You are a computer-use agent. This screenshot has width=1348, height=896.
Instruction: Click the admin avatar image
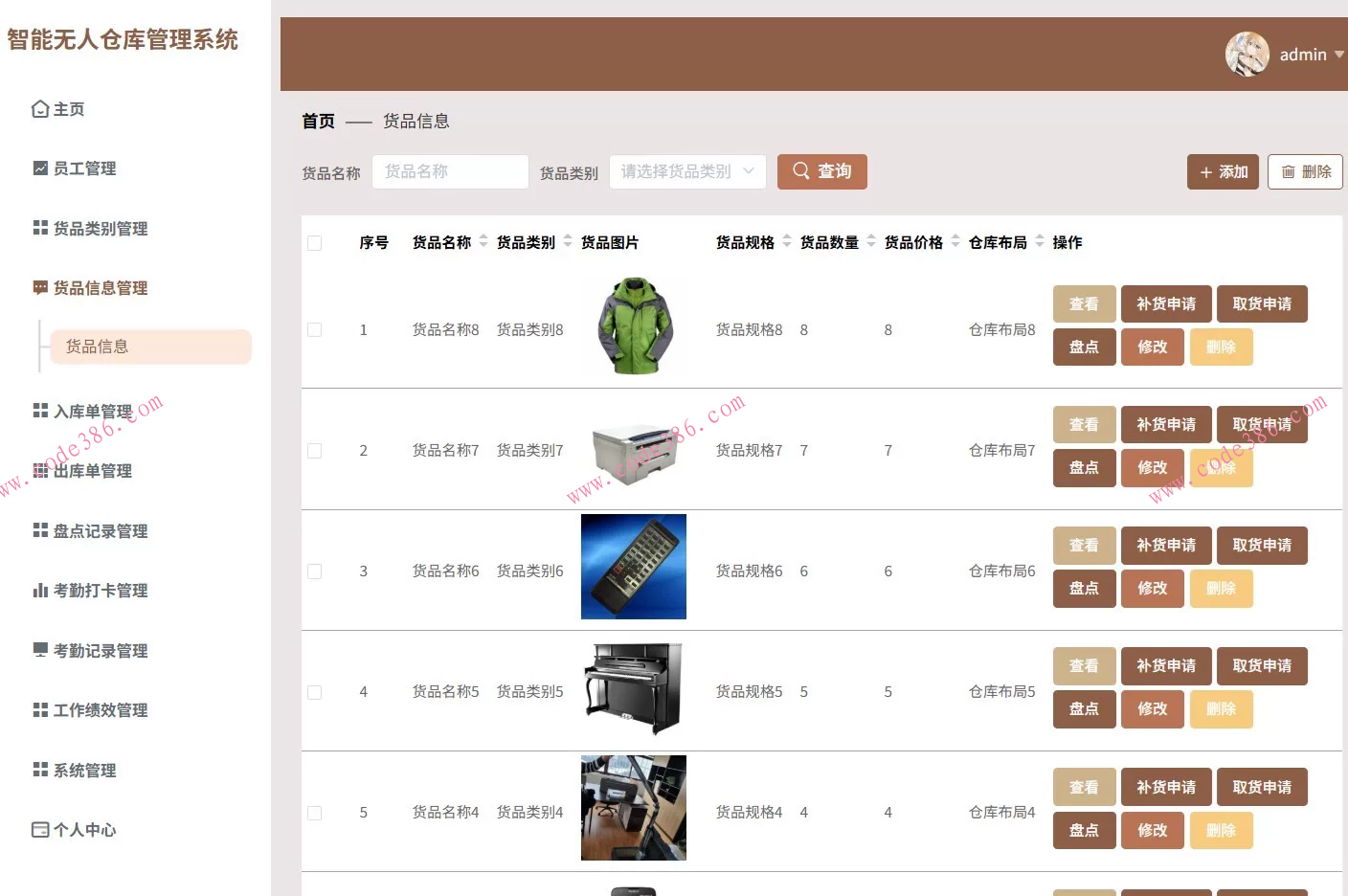point(1247,54)
